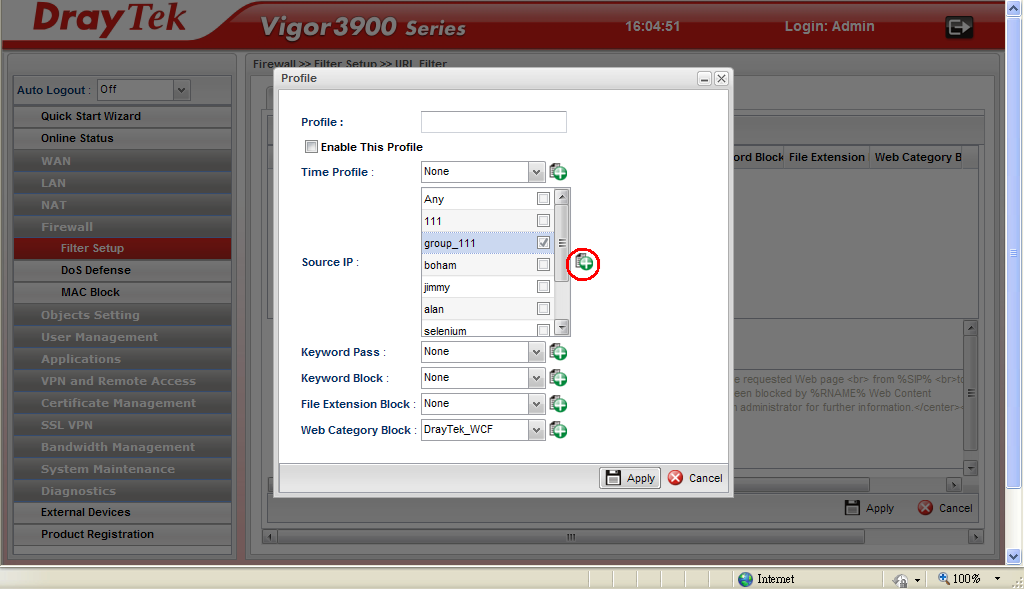Image resolution: width=1024 pixels, height=589 pixels.
Task: Check the jimmy source IP checkbox
Action: point(543,287)
